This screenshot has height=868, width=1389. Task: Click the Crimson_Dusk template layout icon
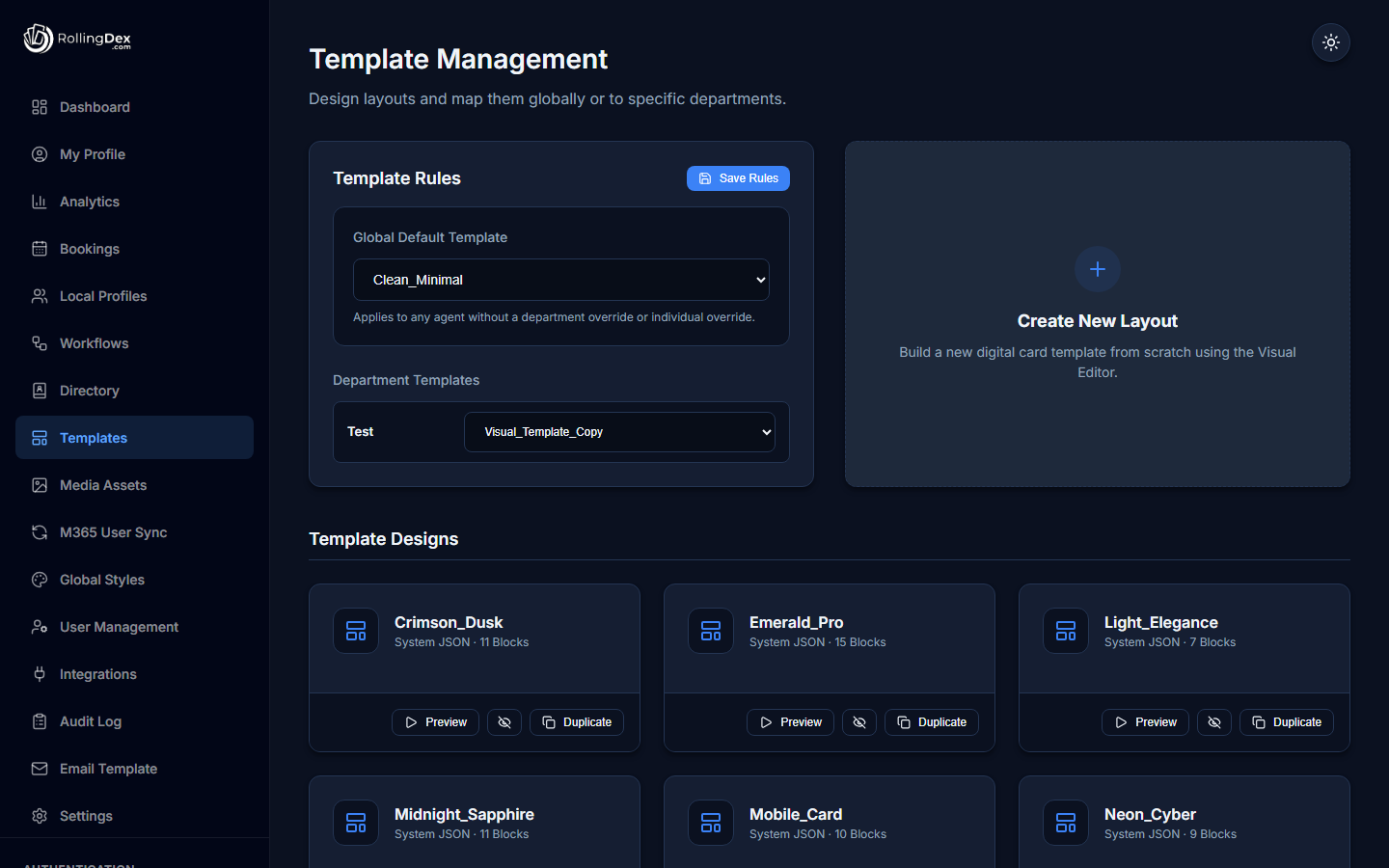tap(356, 631)
